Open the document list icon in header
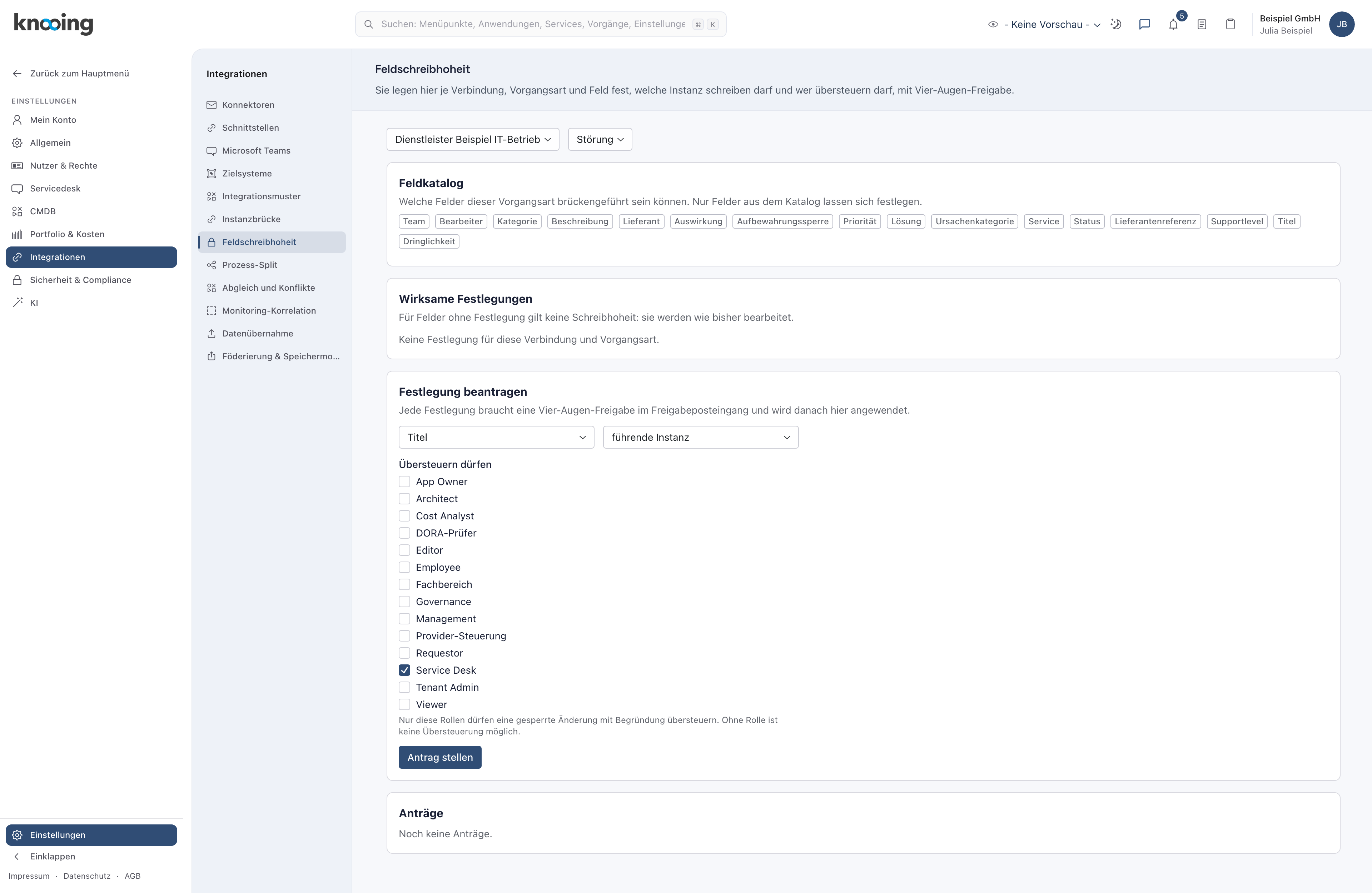 click(1202, 24)
